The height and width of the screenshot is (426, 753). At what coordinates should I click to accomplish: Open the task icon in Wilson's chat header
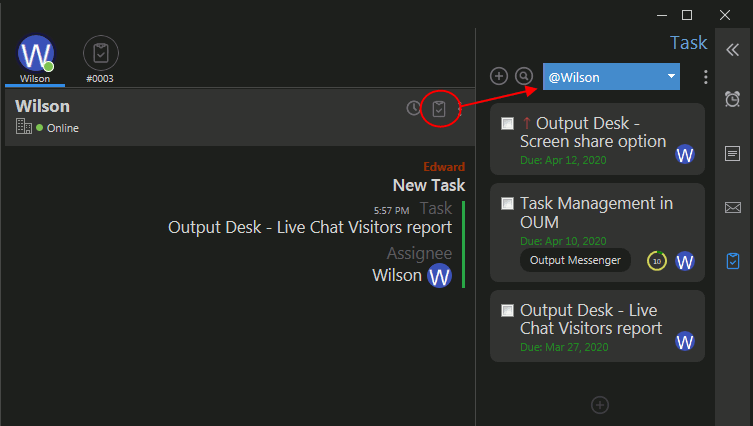tap(439, 109)
